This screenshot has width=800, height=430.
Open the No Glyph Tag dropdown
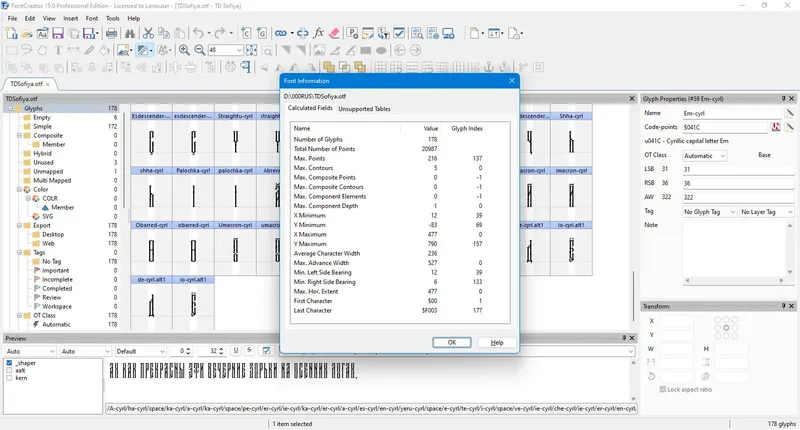[x=710, y=211]
